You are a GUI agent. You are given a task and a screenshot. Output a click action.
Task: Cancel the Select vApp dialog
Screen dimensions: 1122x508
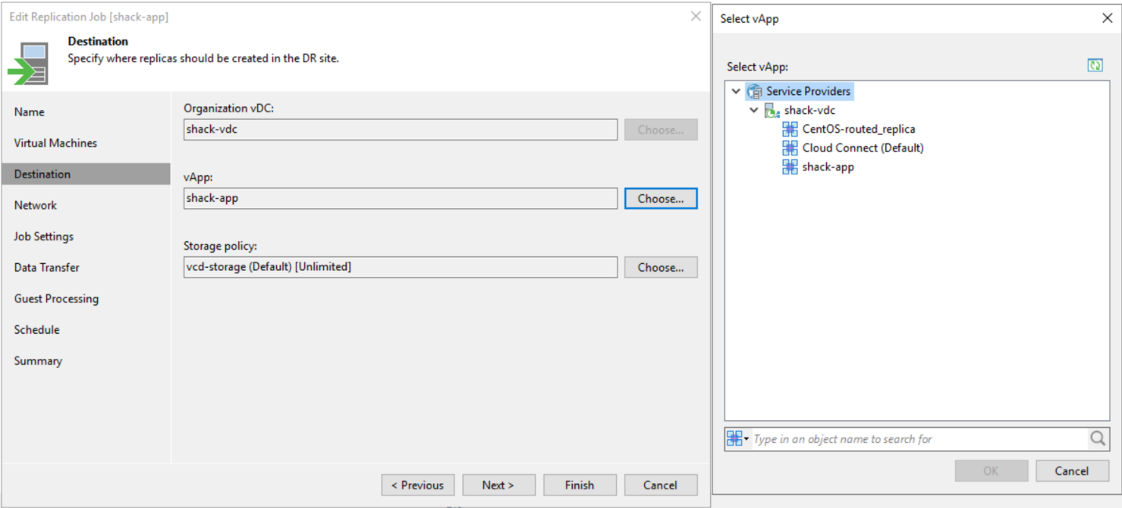pyautogui.click(x=1072, y=470)
